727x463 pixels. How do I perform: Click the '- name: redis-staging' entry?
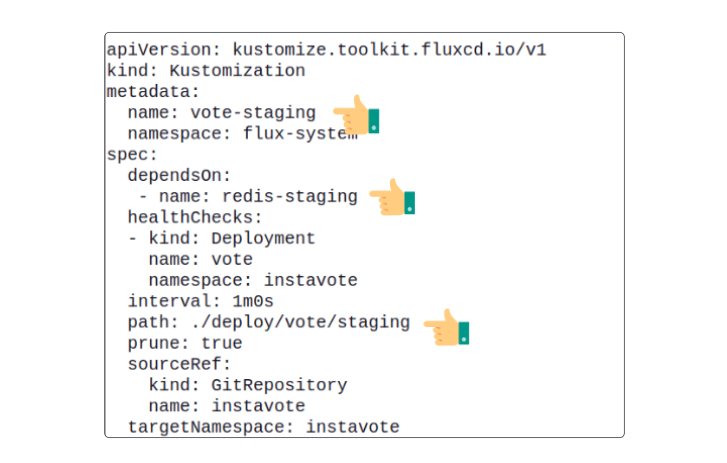[248, 196]
